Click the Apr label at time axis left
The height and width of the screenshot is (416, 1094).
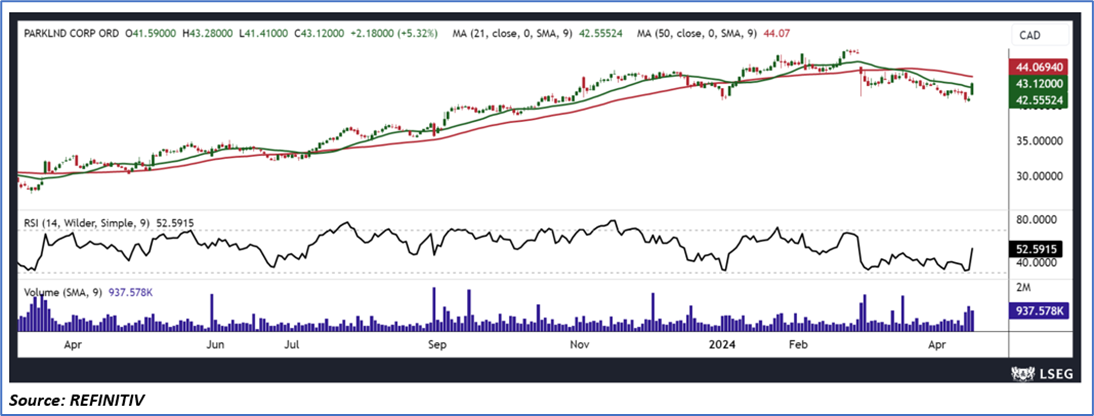(74, 344)
